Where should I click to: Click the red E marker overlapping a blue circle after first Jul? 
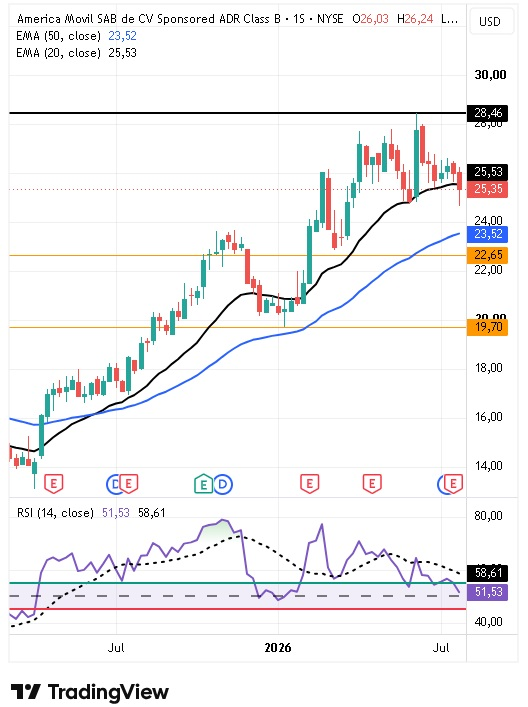coord(129,484)
